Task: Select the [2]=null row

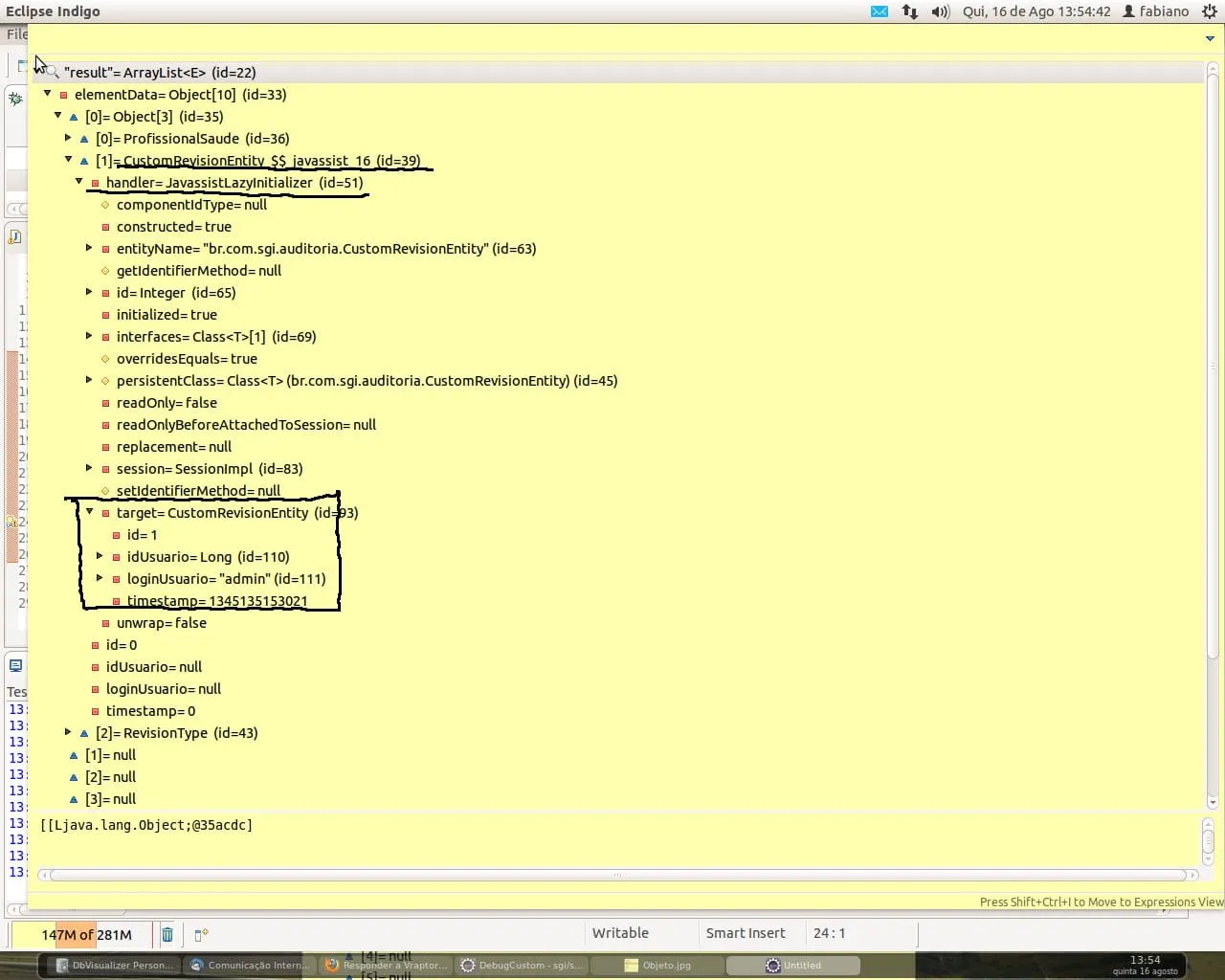Action: pyautogui.click(x=110, y=777)
